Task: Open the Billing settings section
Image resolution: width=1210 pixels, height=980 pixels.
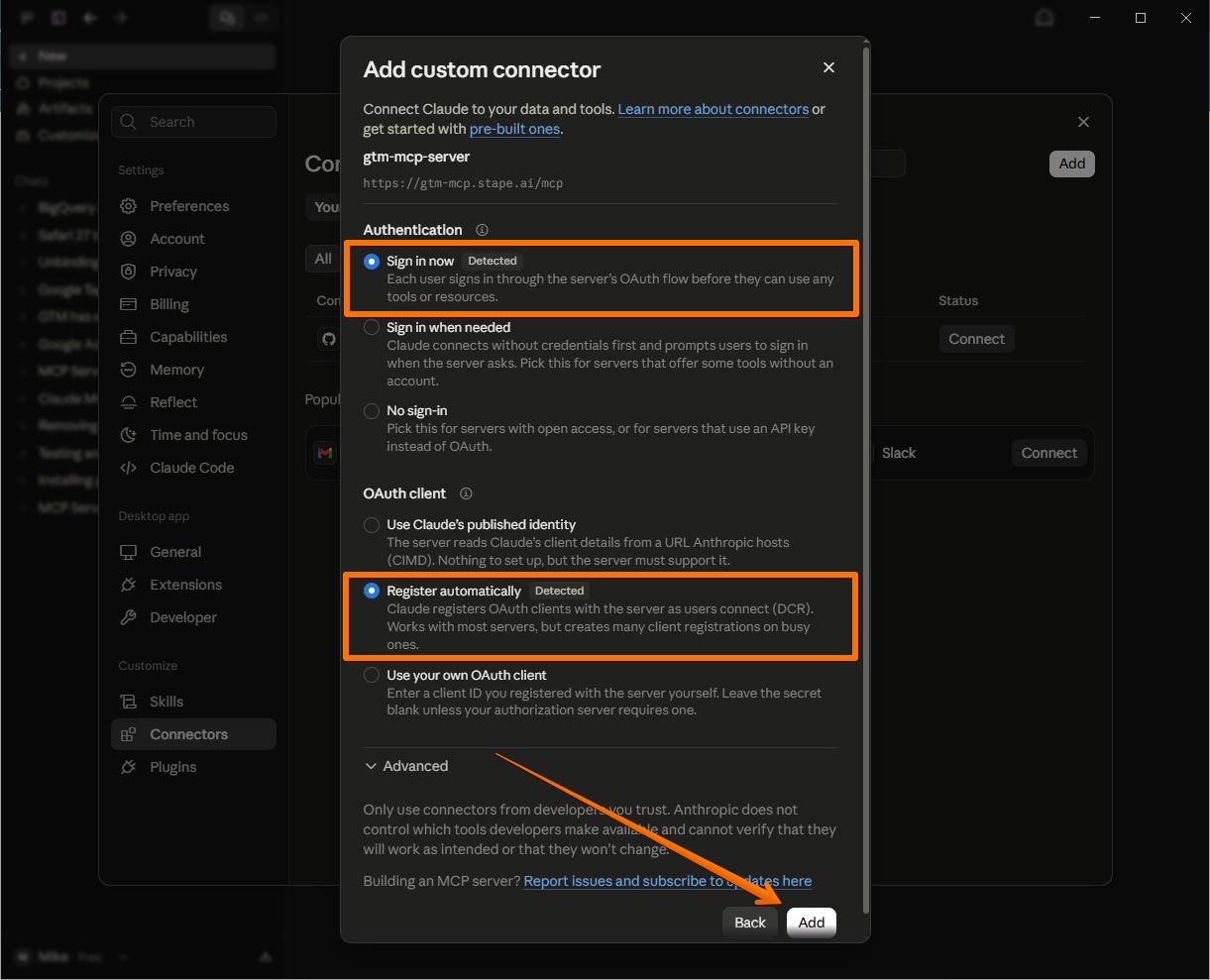Action: tap(193, 304)
